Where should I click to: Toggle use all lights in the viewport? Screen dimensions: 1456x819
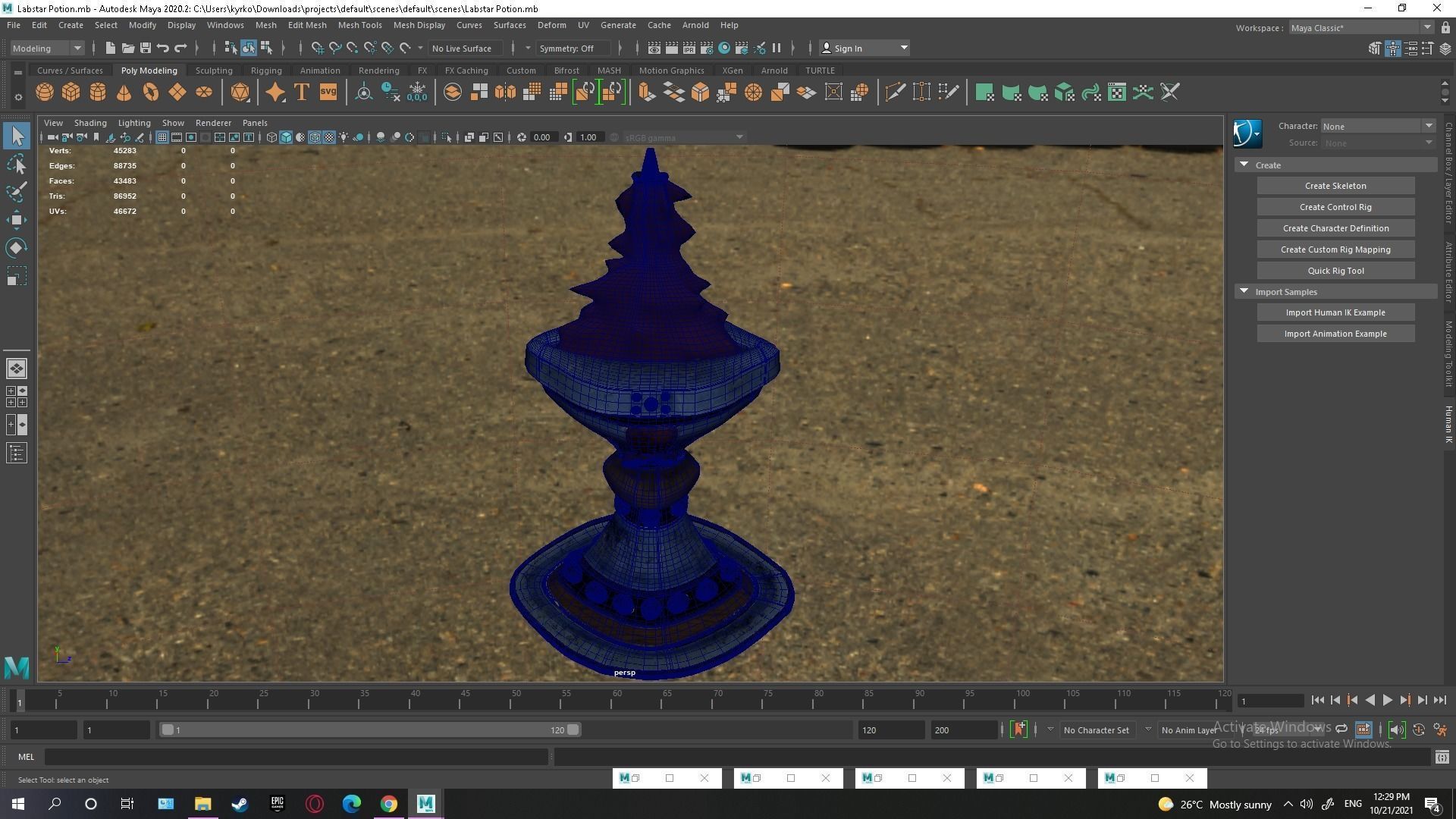pos(344,137)
